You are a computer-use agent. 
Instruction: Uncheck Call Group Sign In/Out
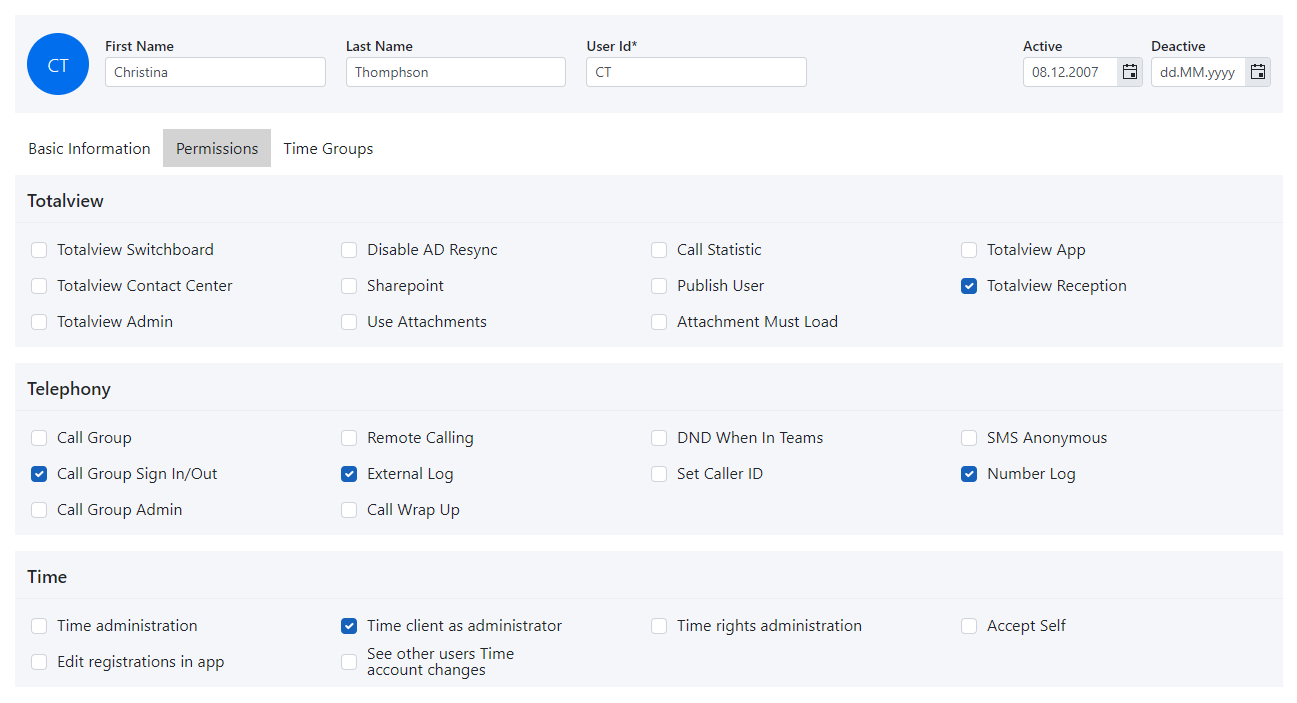[x=39, y=474]
